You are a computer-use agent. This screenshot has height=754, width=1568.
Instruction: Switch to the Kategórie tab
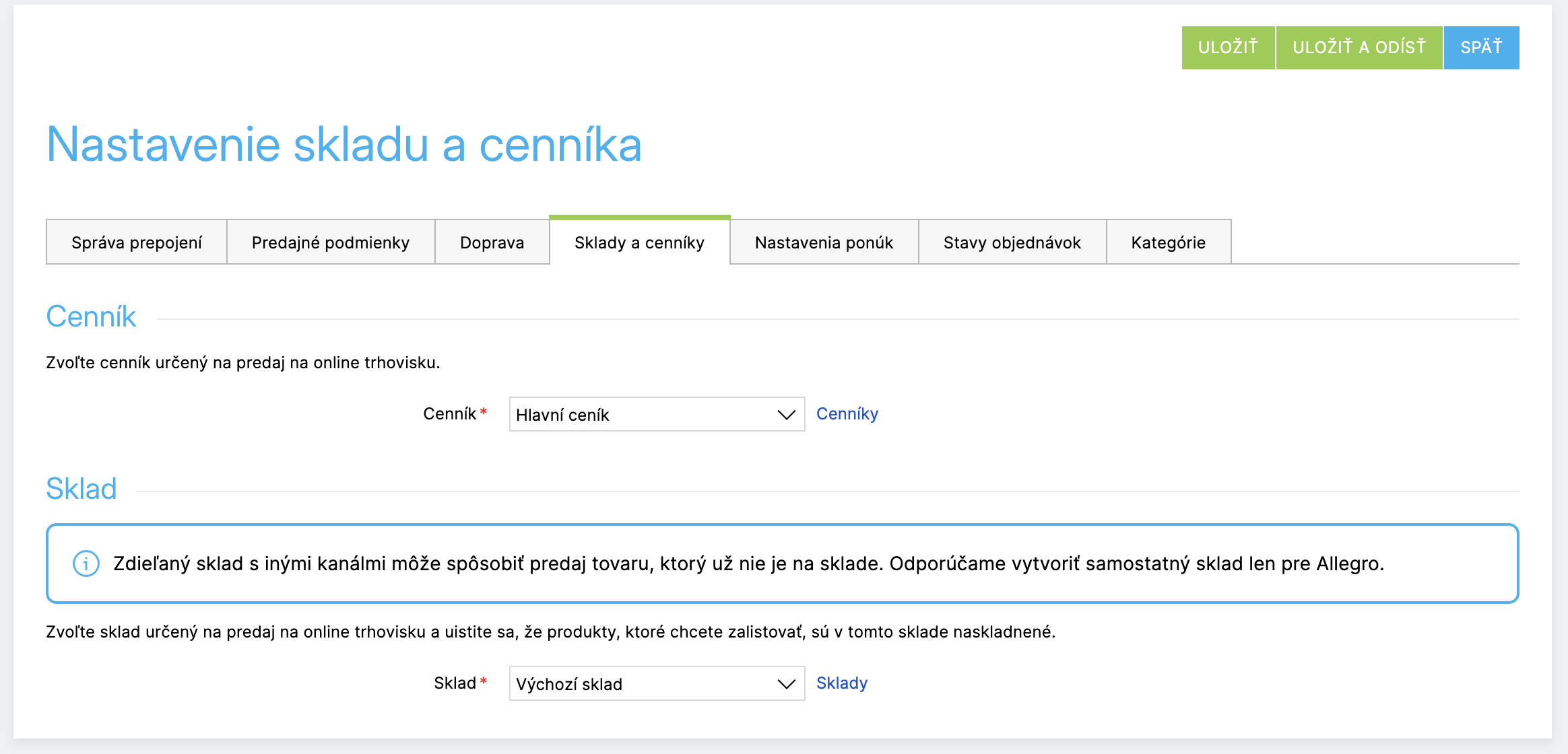(1168, 242)
